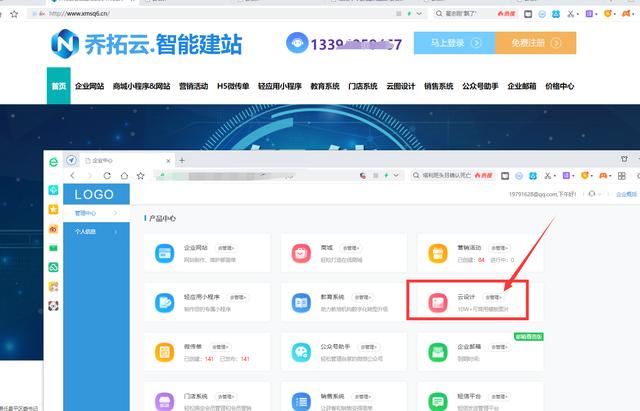Reload the page in the front browser window
Screen dimensions: 640x411
point(107,176)
